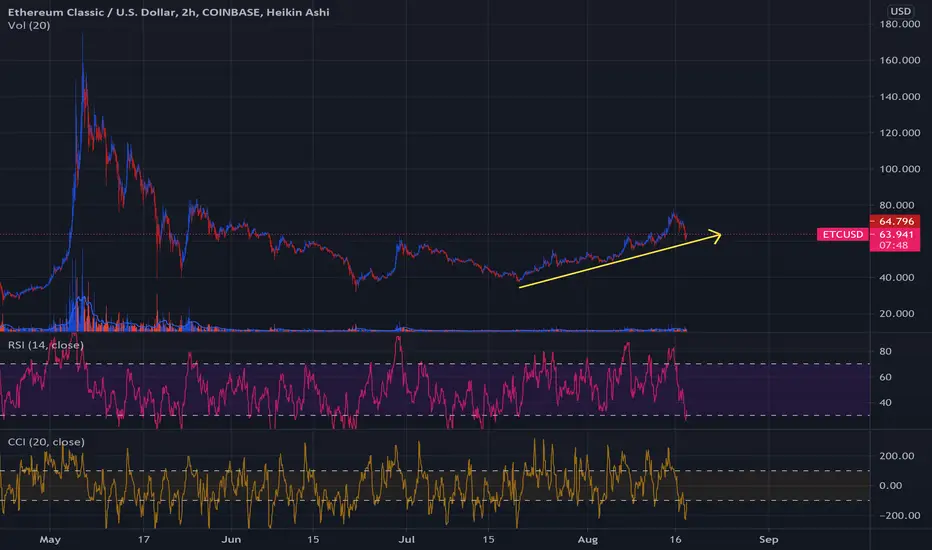Click the Jun date label on time axis
The height and width of the screenshot is (550, 932).
coord(231,540)
